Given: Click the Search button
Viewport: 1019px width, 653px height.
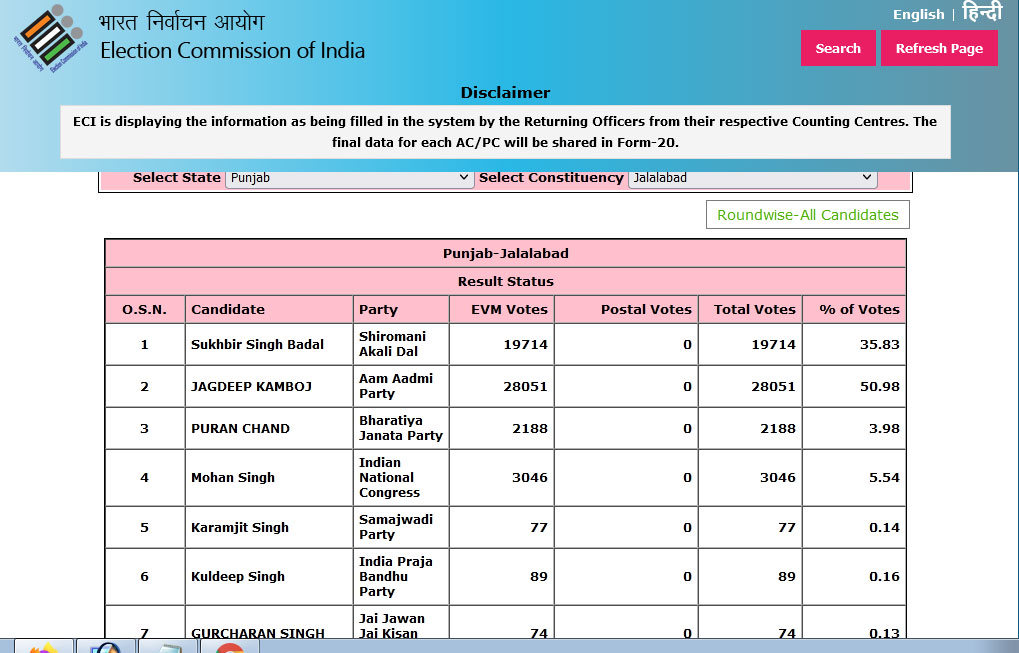Looking at the screenshot, I should coord(838,48).
